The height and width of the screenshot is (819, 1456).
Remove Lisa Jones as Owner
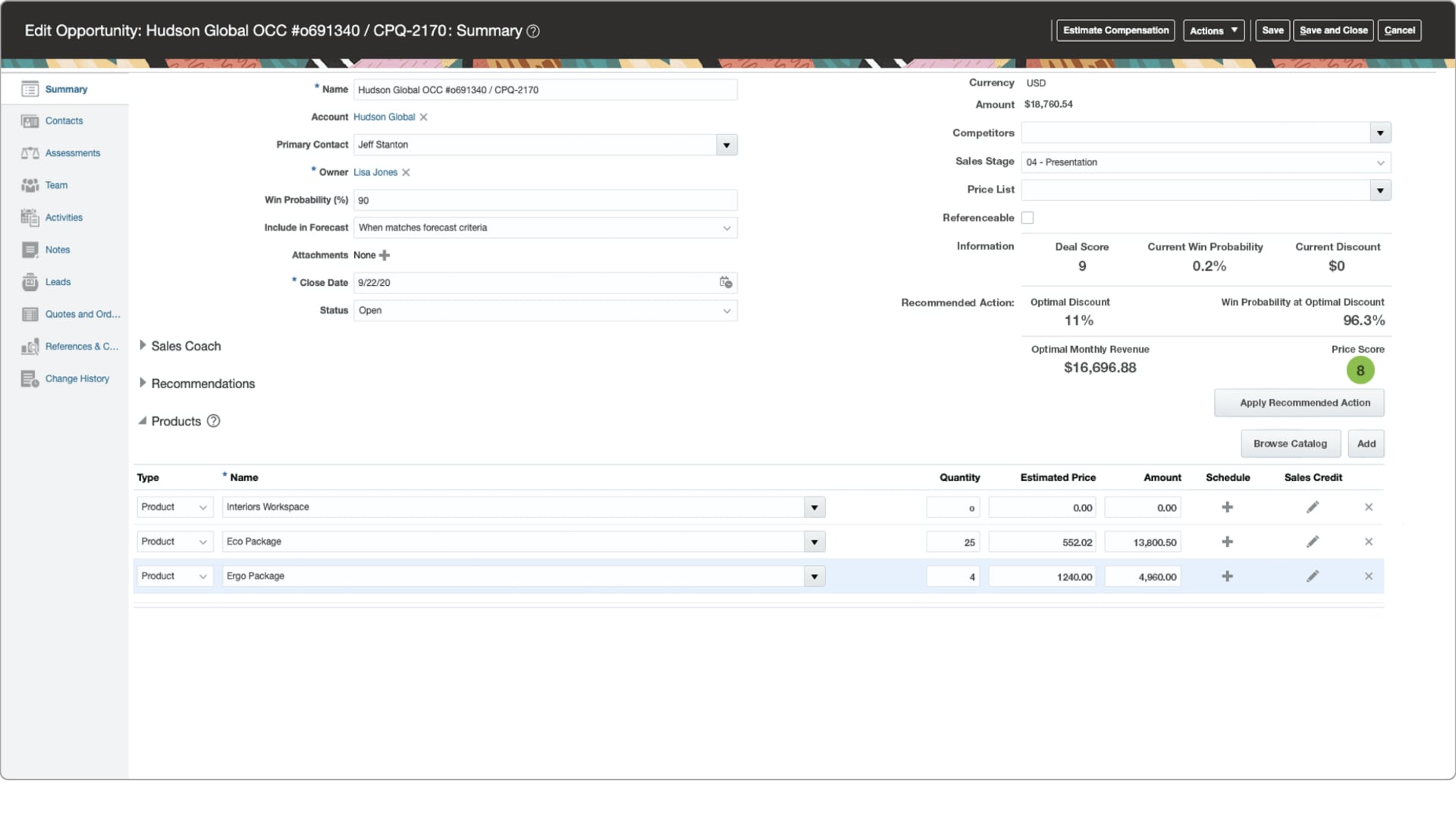click(406, 172)
